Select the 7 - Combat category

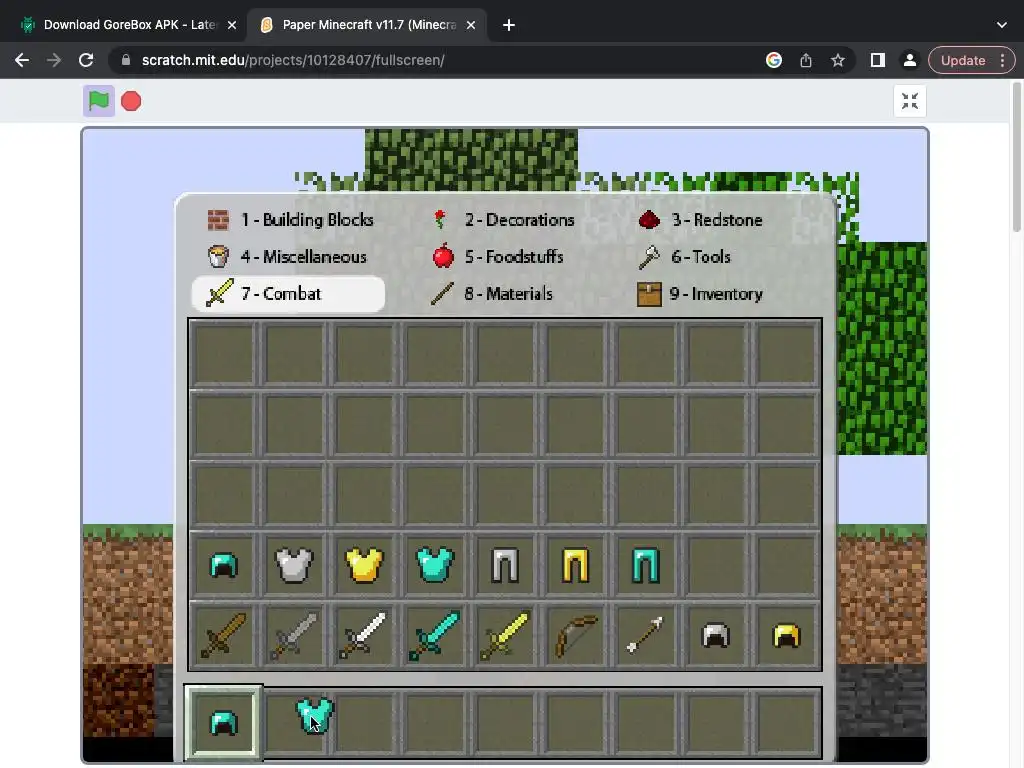pyautogui.click(x=288, y=294)
